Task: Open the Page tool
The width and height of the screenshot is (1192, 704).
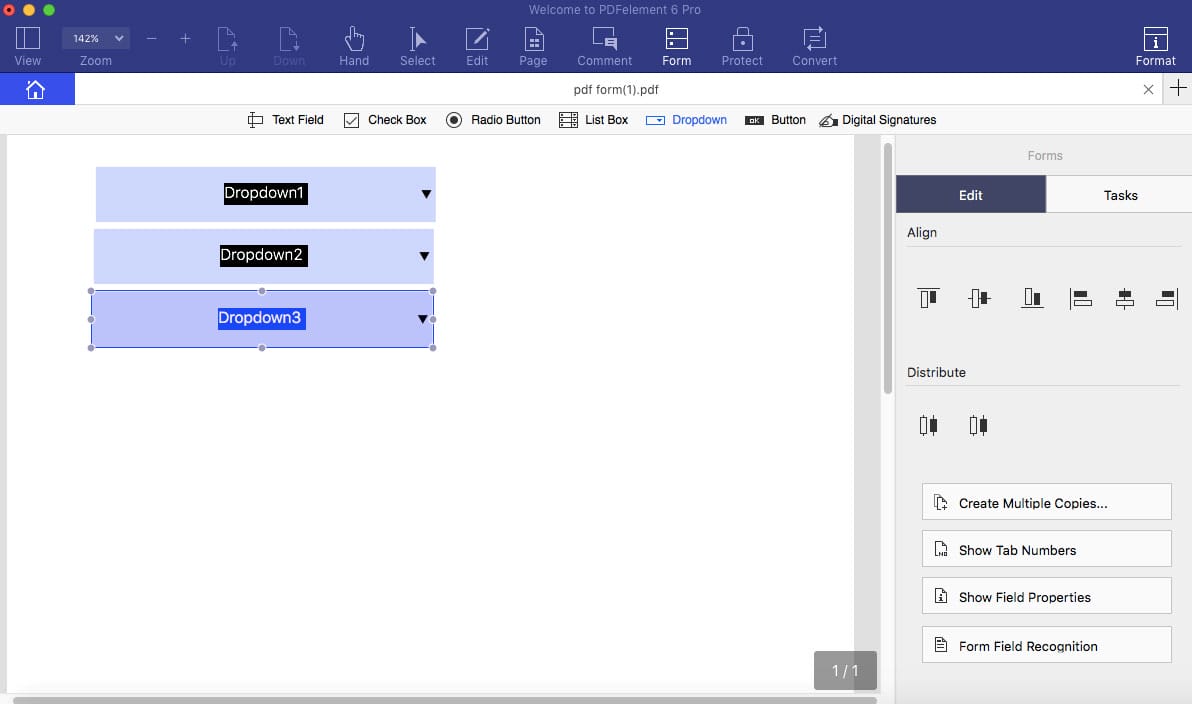Action: pos(533,46)
